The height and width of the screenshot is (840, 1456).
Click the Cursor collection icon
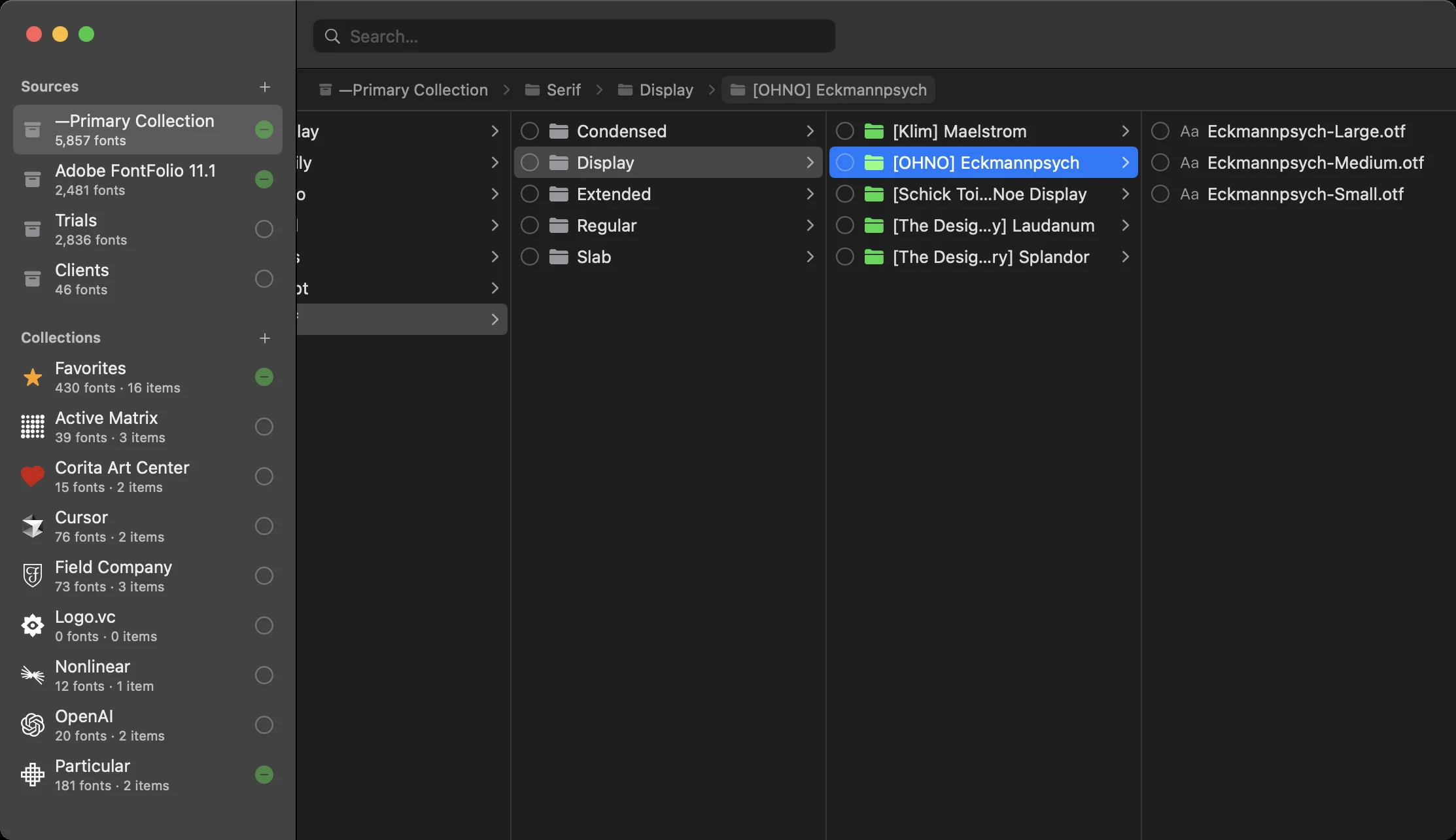pyautogui.click(x=33, y=526)
